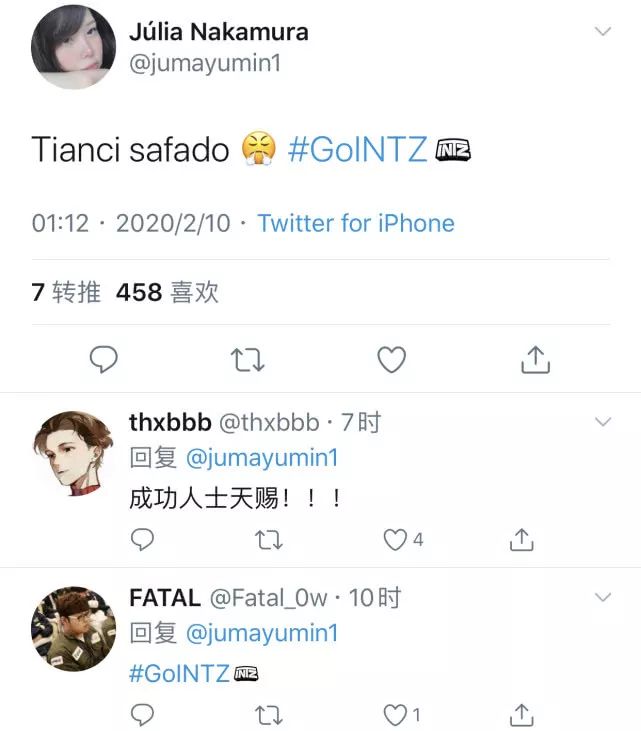Open #GoINTZ hashtag in main tweet

coord(357,150)
